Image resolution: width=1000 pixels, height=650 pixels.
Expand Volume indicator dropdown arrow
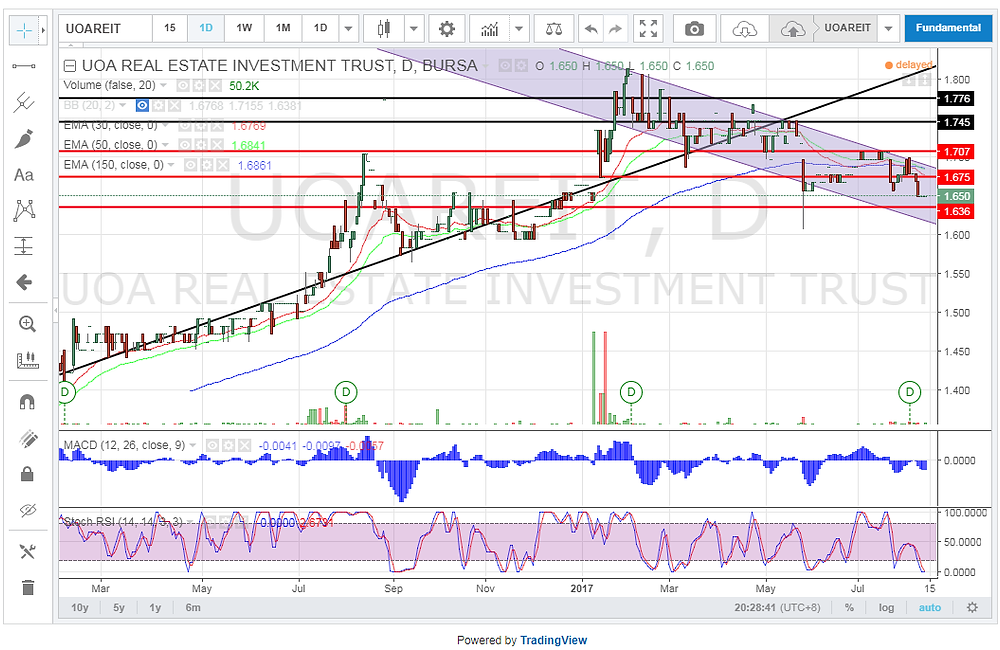tap(164, 85)
